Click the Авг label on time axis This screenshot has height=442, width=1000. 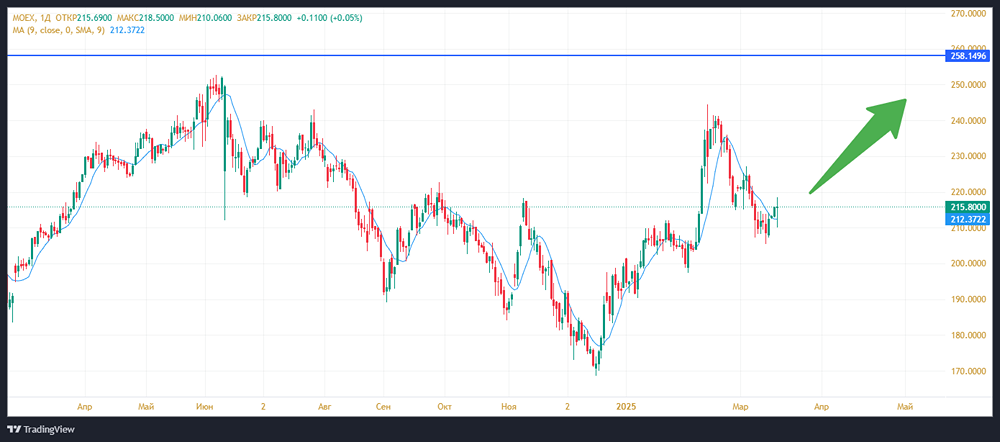[x=324, y=407]
